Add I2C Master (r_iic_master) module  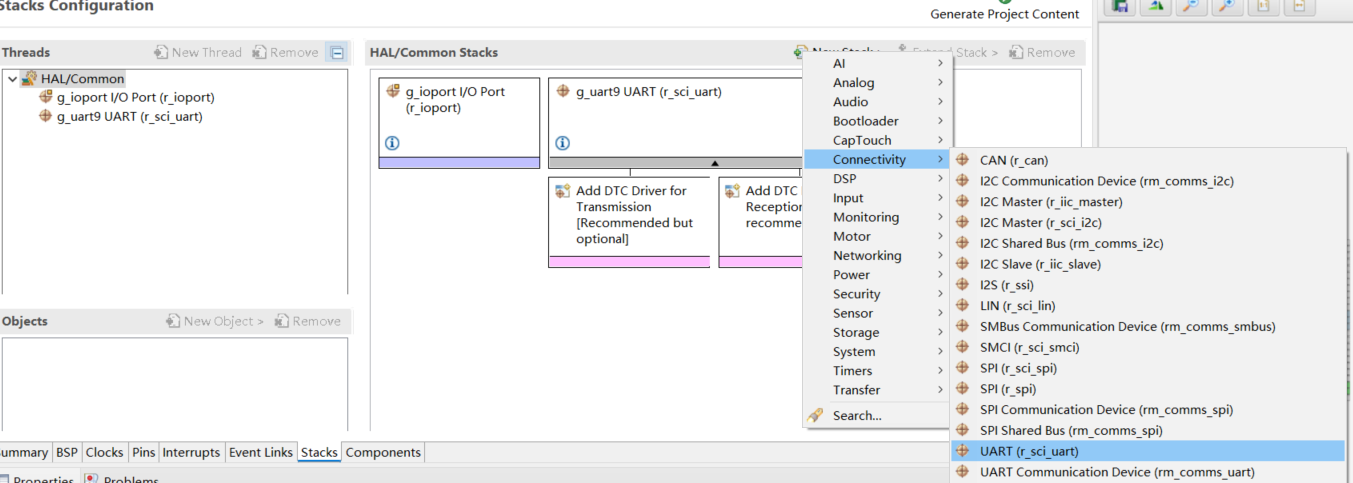pyautogui.click(x=1148, y=202)
